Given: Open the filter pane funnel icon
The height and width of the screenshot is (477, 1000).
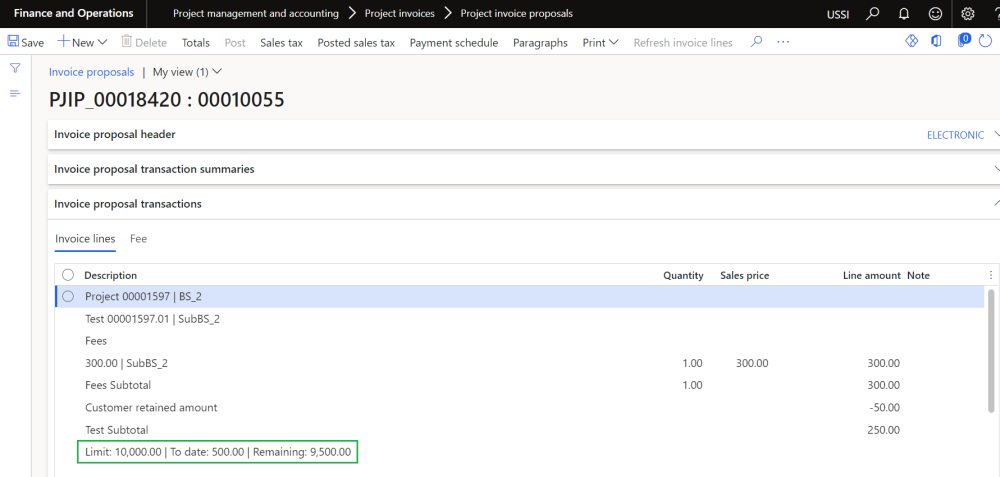Looking at the screenshot, I should 15,68.
